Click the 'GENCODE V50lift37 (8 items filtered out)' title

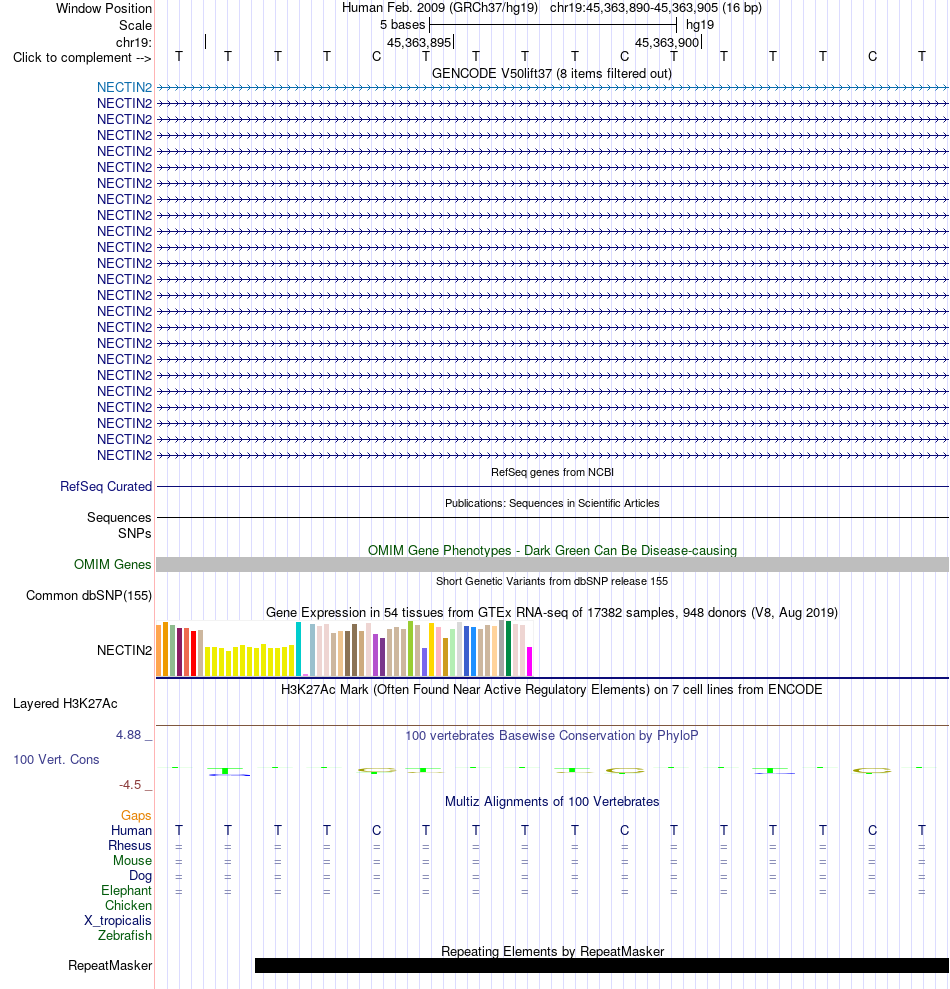(x=551, y=73)
